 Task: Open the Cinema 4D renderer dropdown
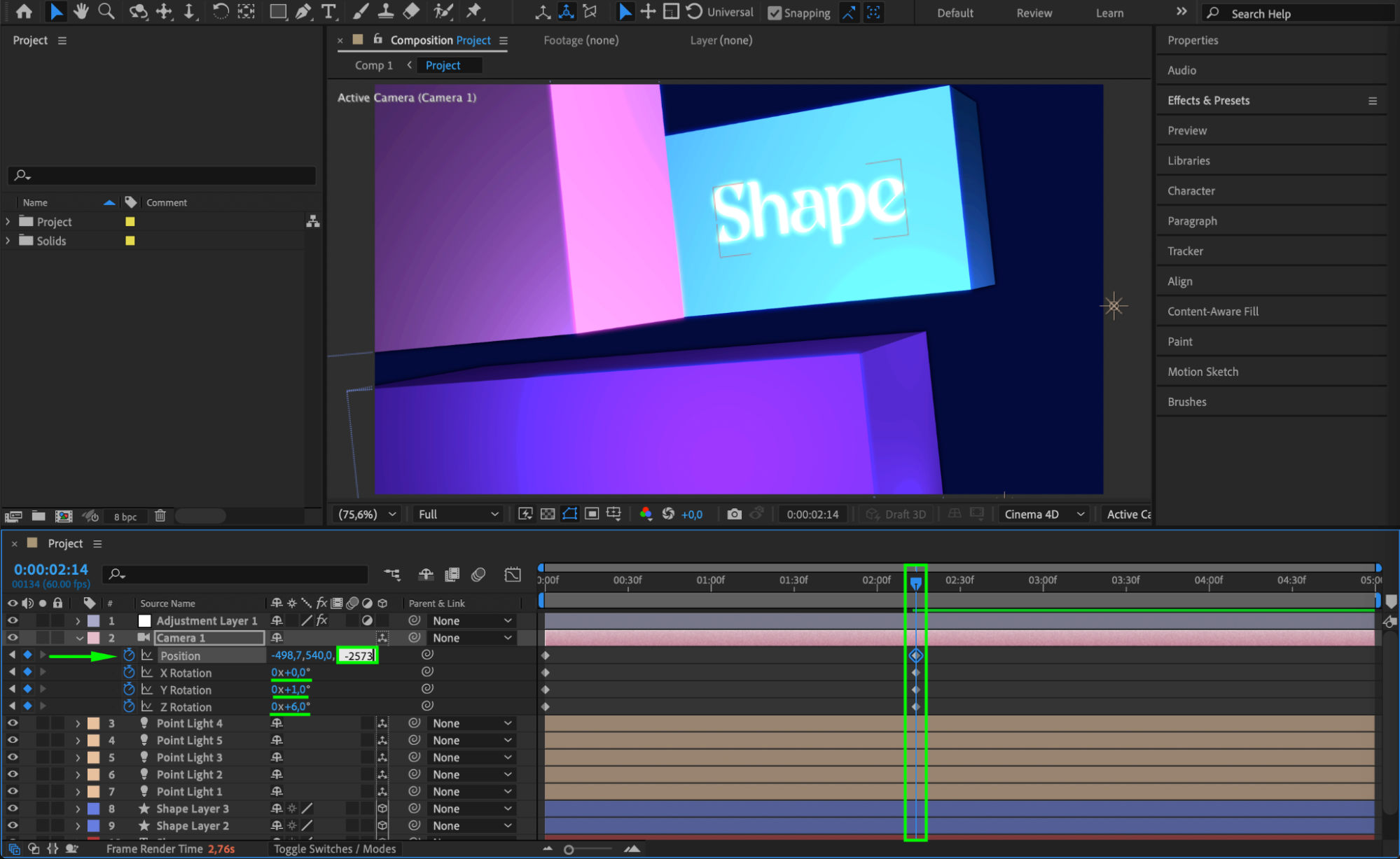click(x=1044, y=514)
